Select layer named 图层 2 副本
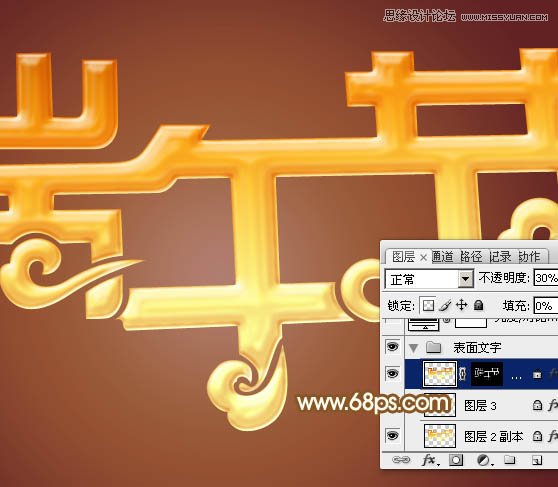The image size is (558, 487). pyautogui.click(x=494, y=436)
